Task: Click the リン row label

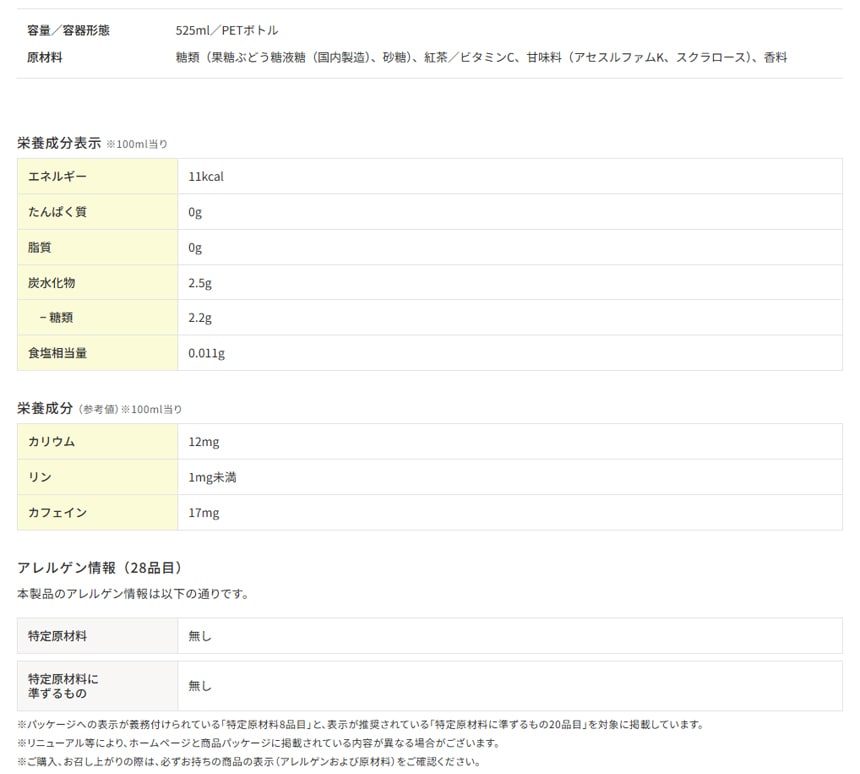Action: (x=39, y=477)
